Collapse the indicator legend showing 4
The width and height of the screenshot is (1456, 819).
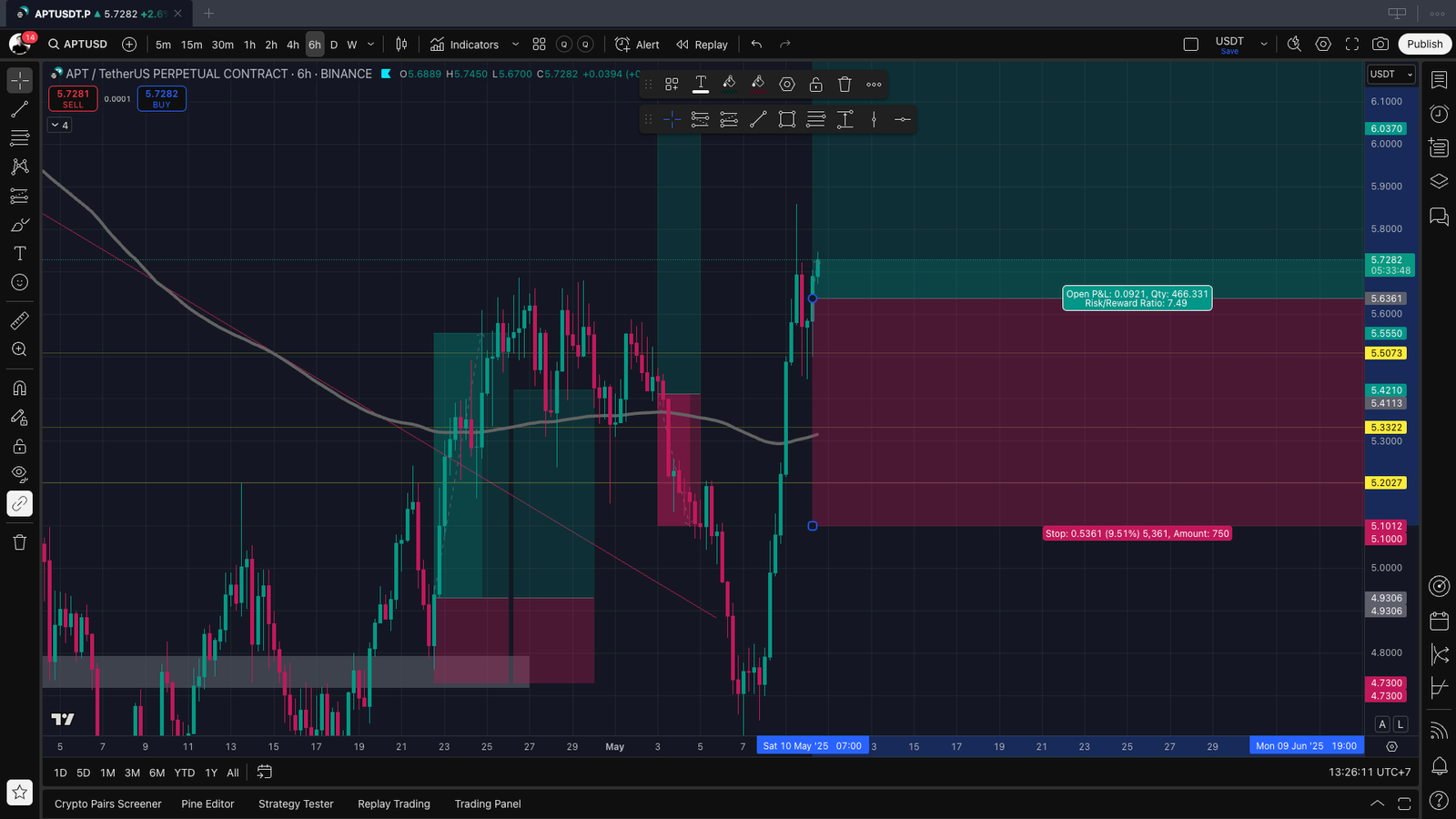pos(59,126)
